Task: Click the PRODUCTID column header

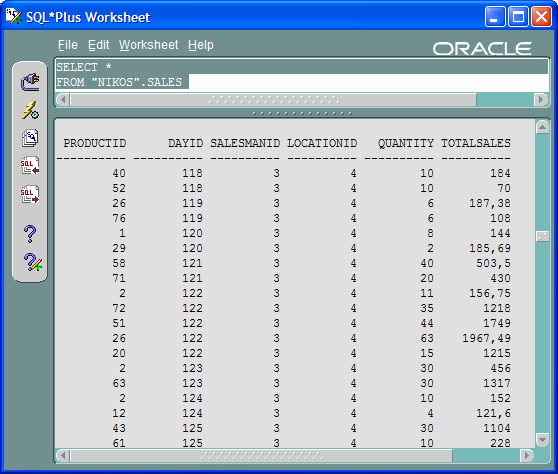Action: pyautogui.click(x=95, y=143)
